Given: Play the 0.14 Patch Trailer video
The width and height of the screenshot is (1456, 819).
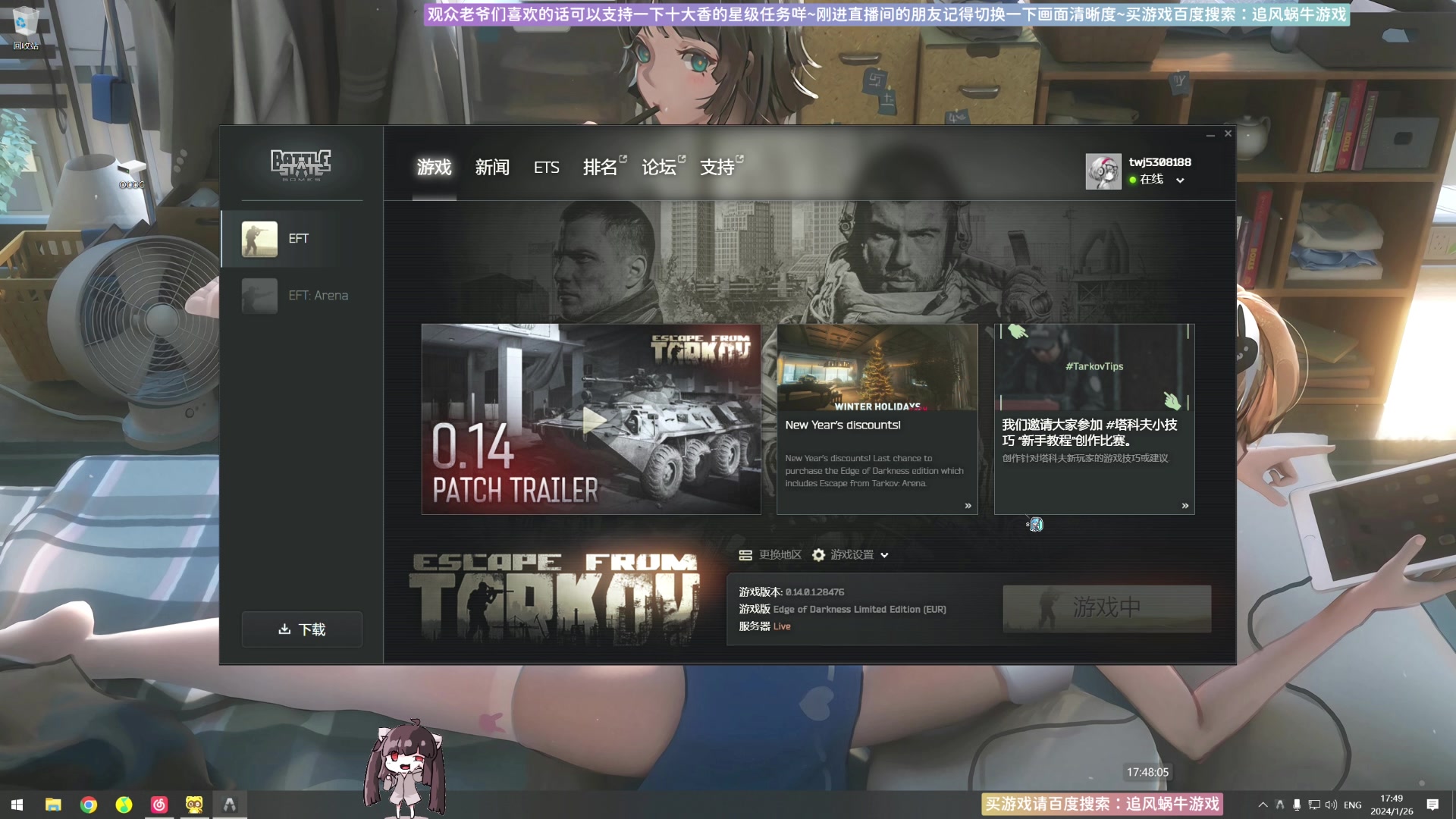Looking at the screenshot, I should pyautogui.click(x=593, y=420).
